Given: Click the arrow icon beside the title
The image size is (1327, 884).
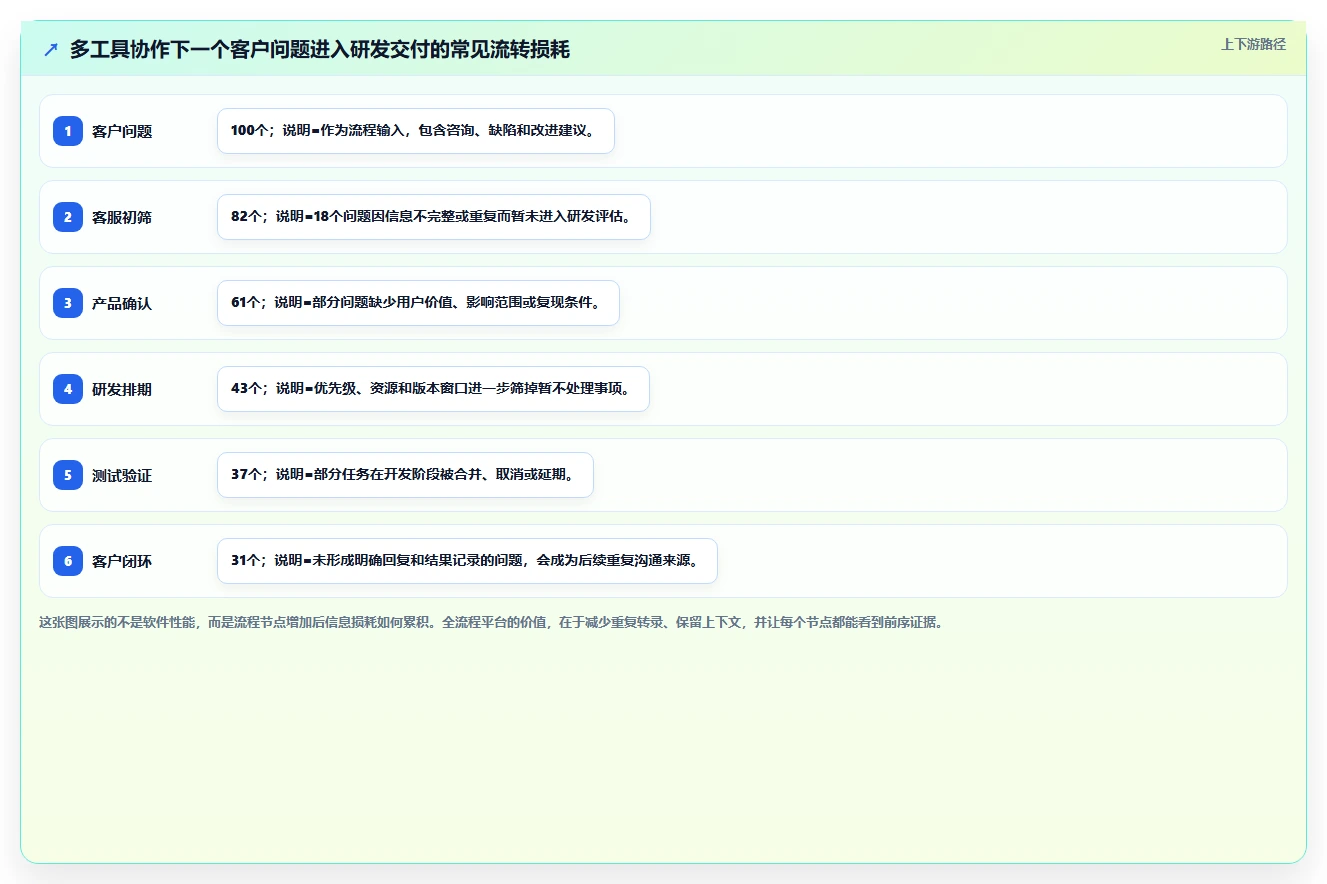Looking at the screenshot, I should (x=51, y=50).
